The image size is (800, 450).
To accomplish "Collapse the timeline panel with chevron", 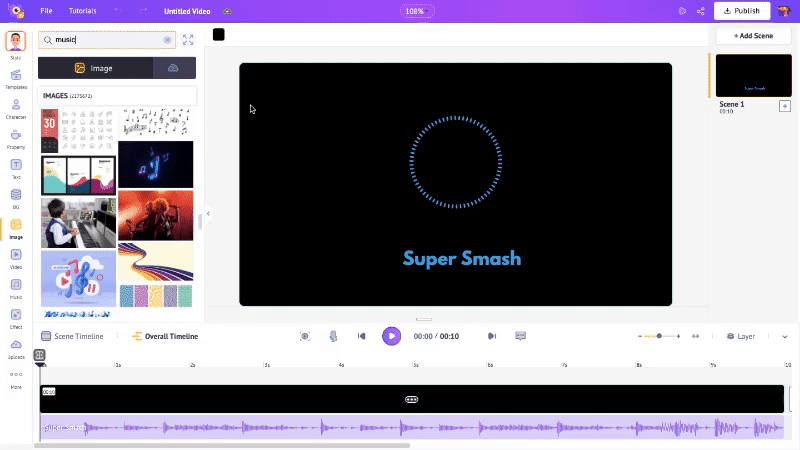I will pos(784,336).
